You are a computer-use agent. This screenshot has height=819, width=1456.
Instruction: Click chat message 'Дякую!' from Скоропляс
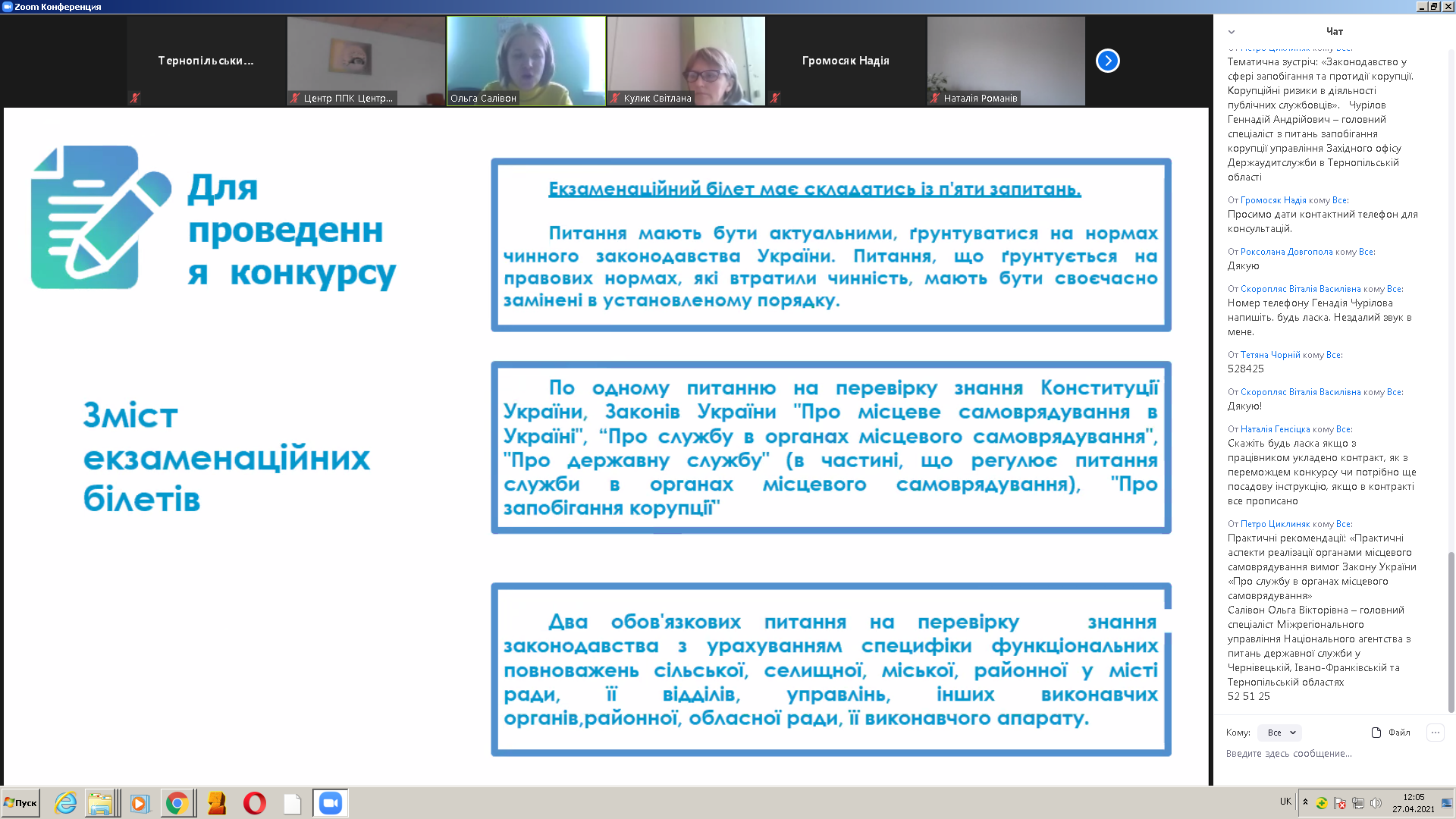coord(1244,406)
